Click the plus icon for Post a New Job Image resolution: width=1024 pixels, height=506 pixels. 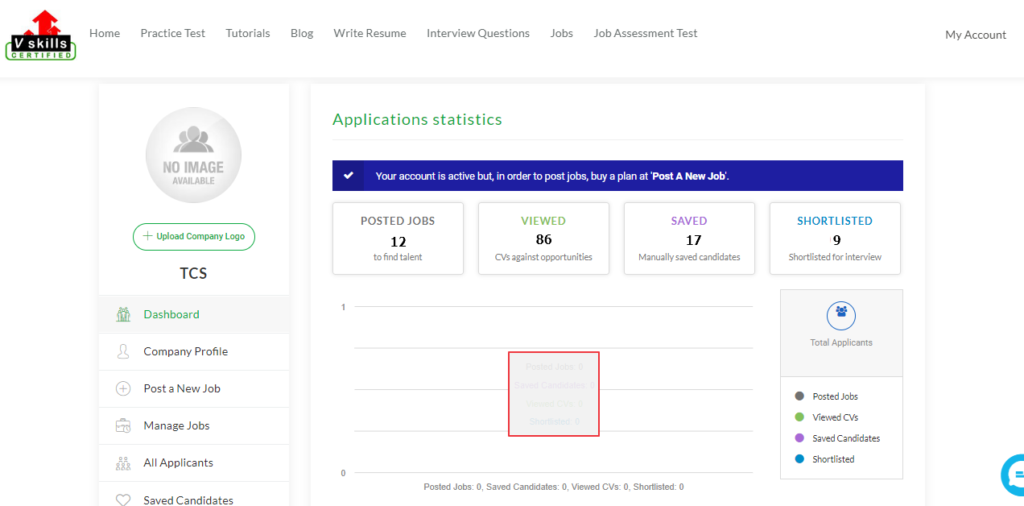tap(123, 388)
